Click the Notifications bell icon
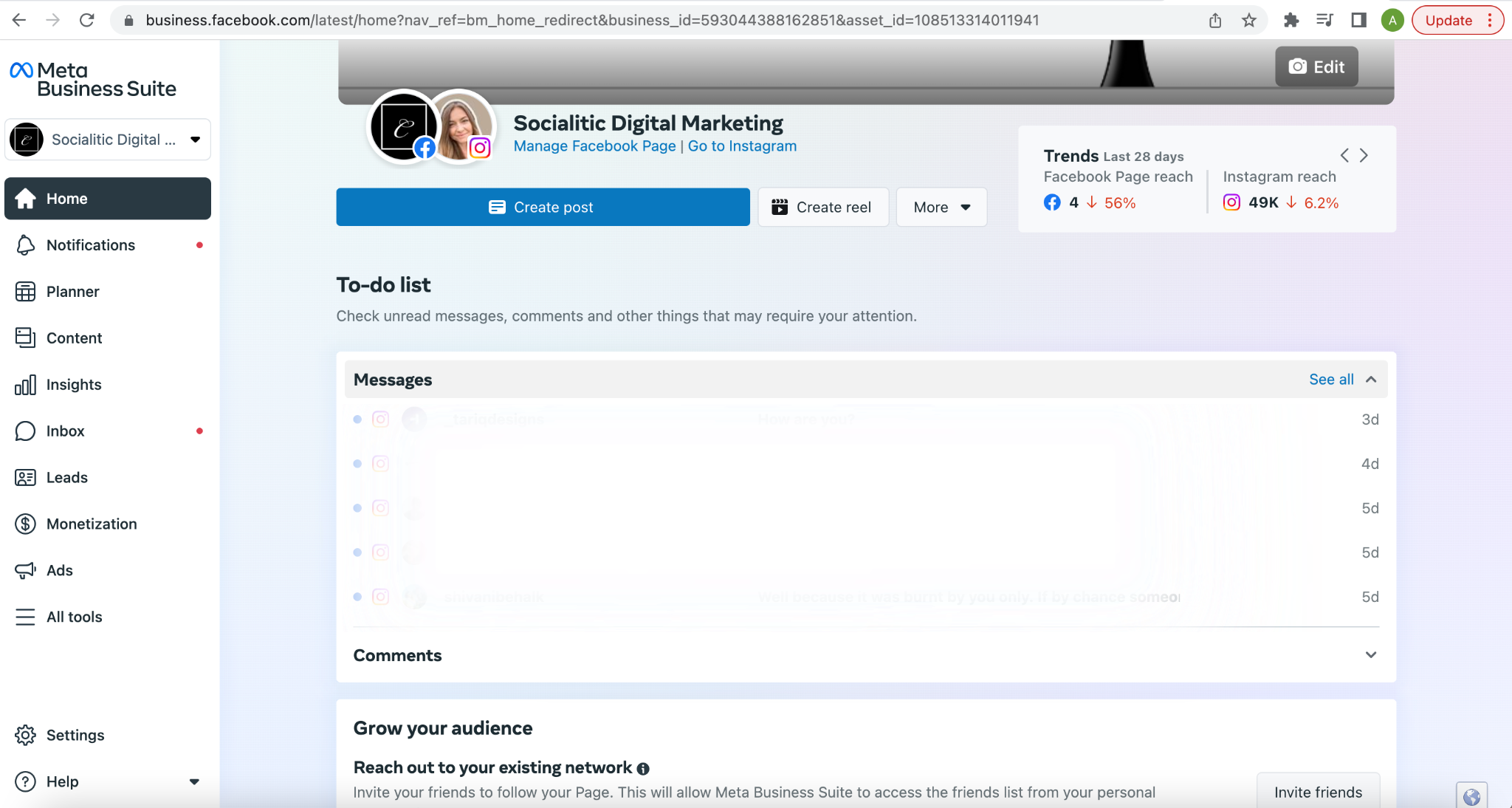 [x=25, y=245]
